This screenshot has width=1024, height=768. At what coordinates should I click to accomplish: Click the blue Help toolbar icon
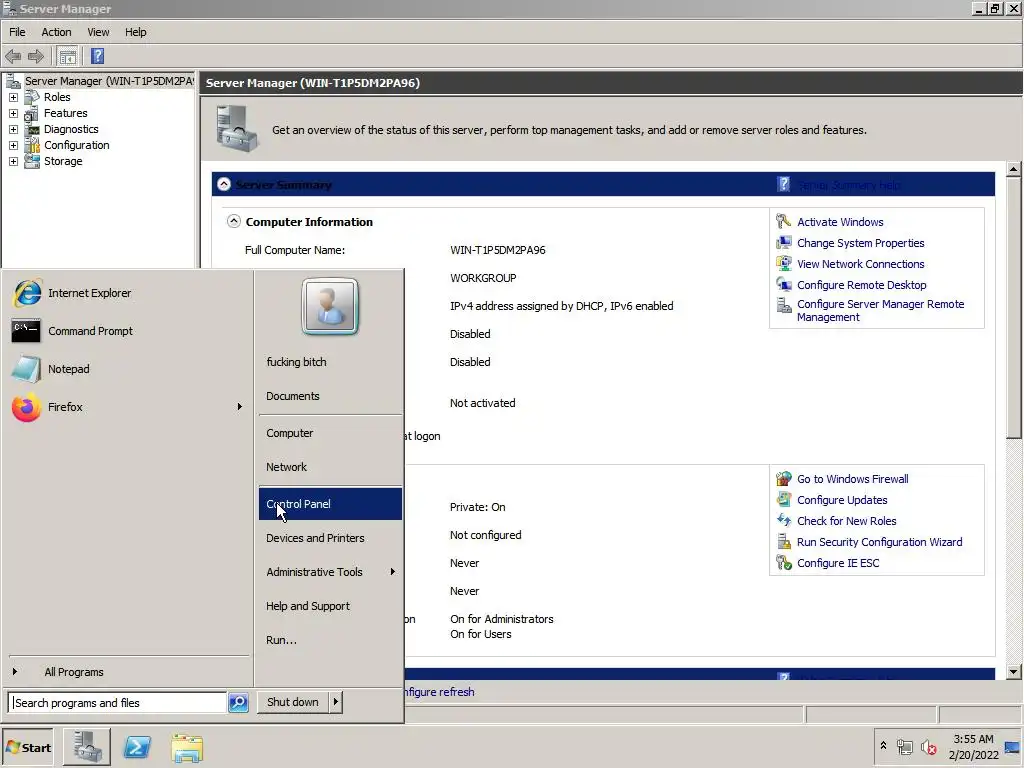(97, 57)
